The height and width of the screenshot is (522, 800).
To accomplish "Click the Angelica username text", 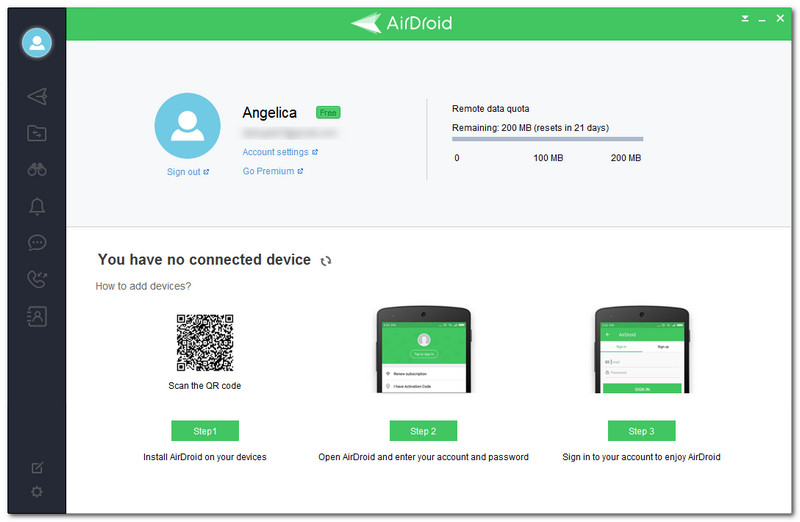I will point(269,112).
